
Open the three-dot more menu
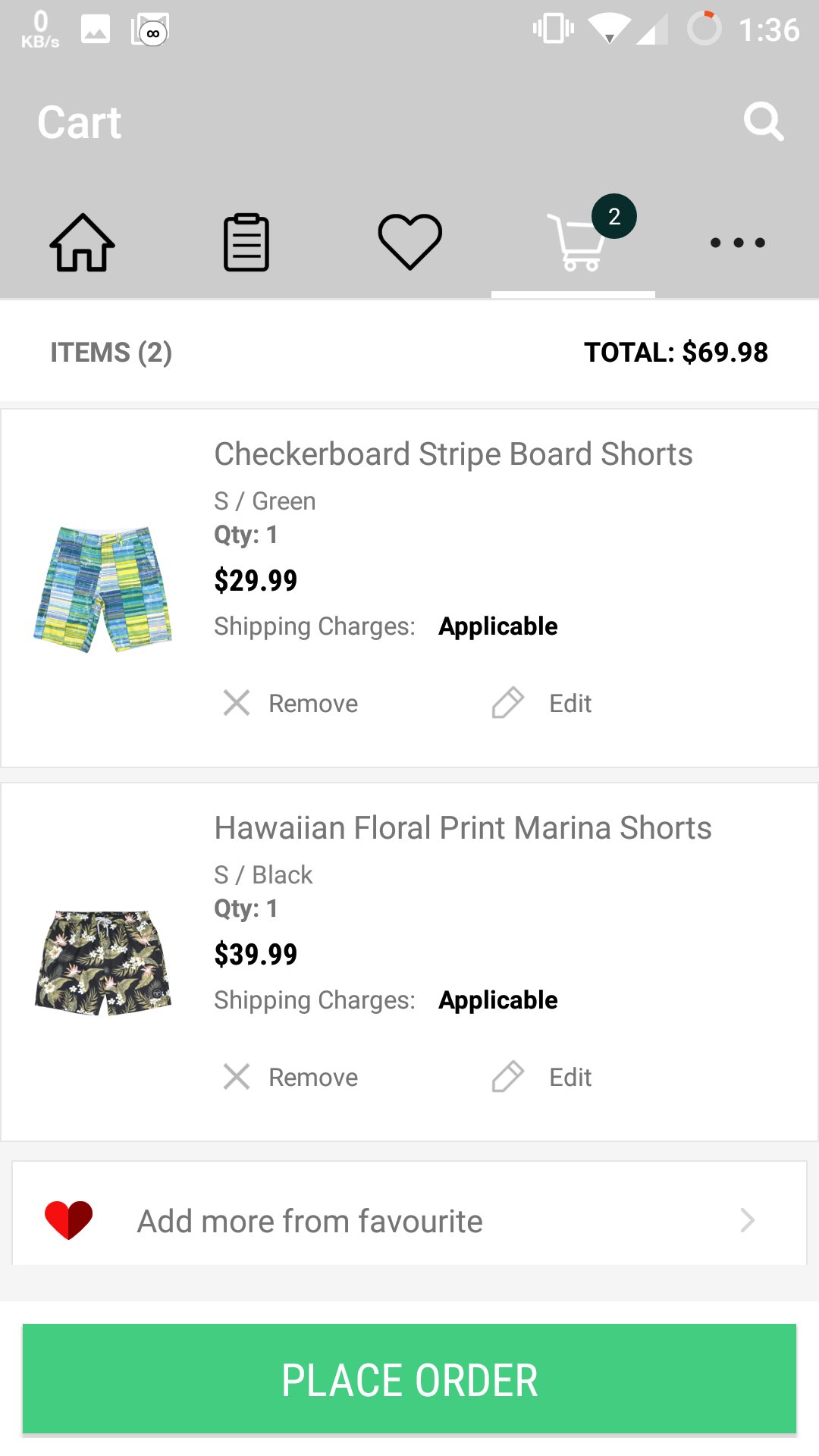pos(737,243)
